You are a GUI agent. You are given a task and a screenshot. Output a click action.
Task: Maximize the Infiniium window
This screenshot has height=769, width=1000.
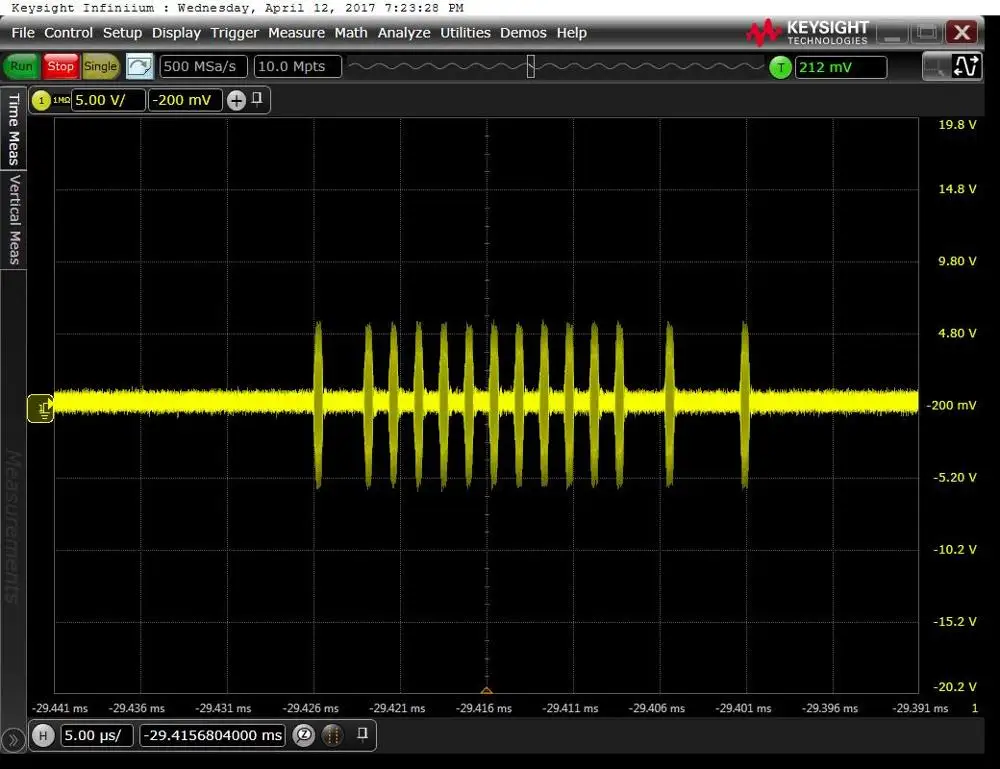pyautogui.click(x=927, y=33)
